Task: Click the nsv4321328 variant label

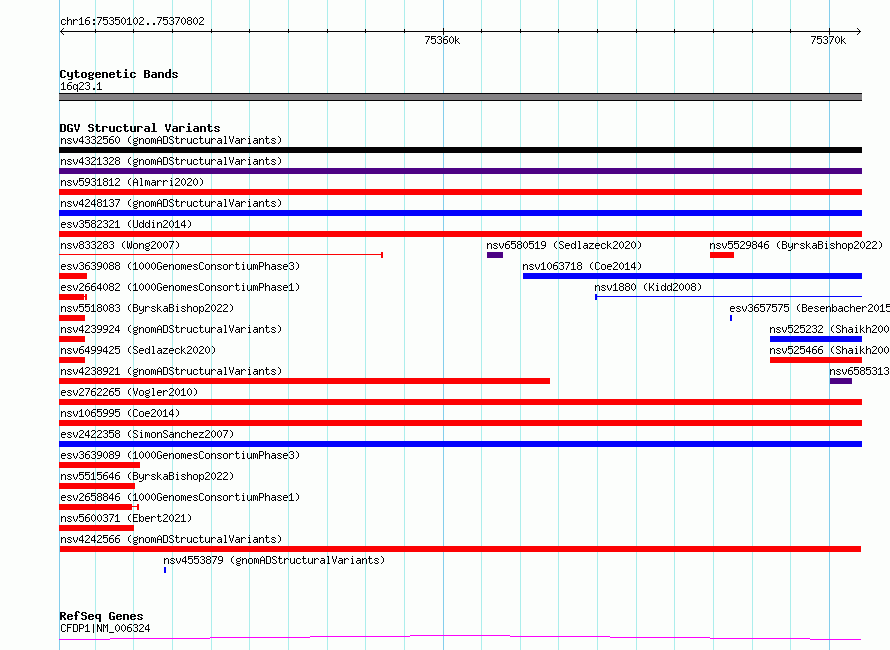Action: point(171,161)
